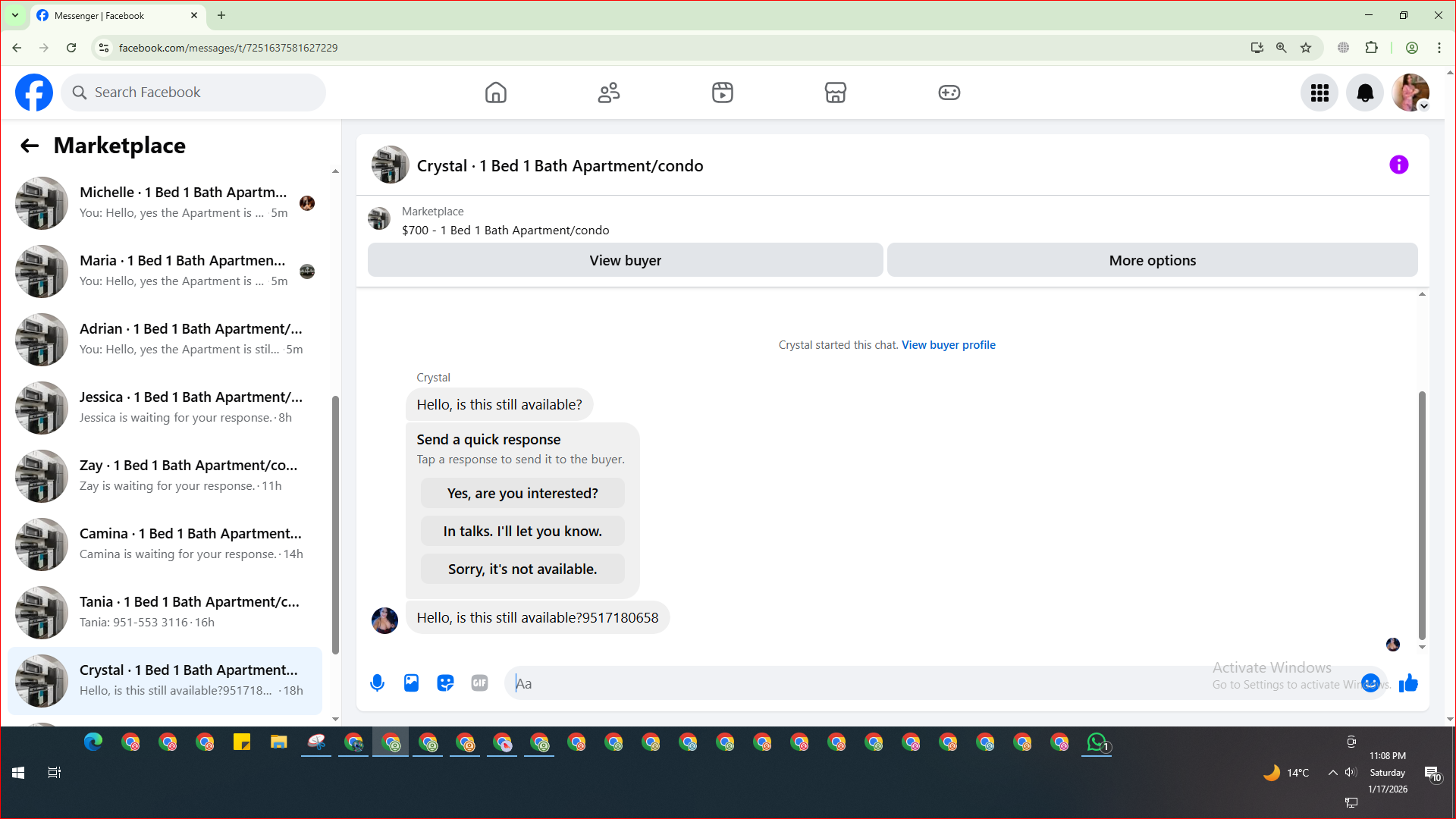
Task: Send 'Yes, are you interested?' quick response
Action: click(x=522, y=494)
